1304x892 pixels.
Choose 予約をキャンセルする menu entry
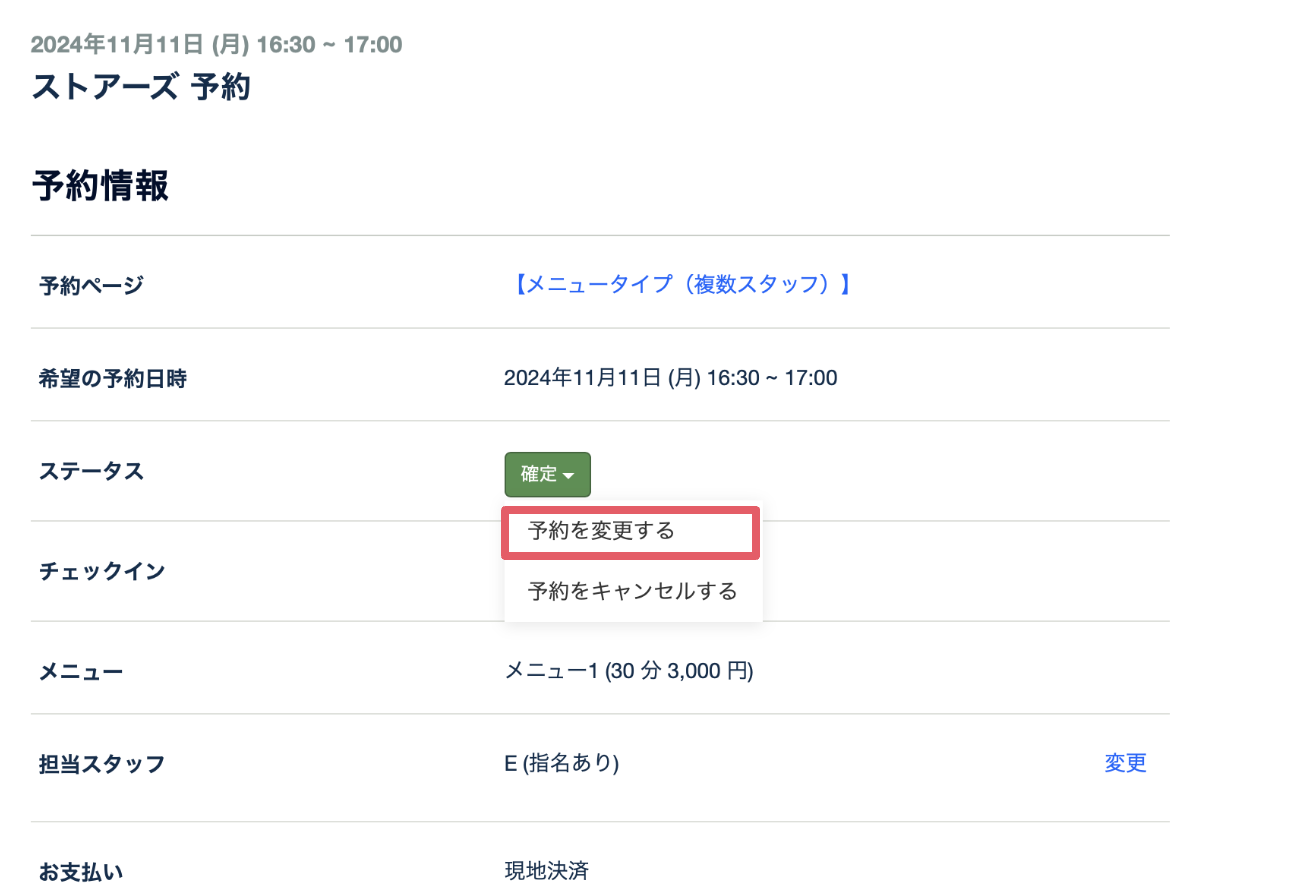[x=632, y=591]
